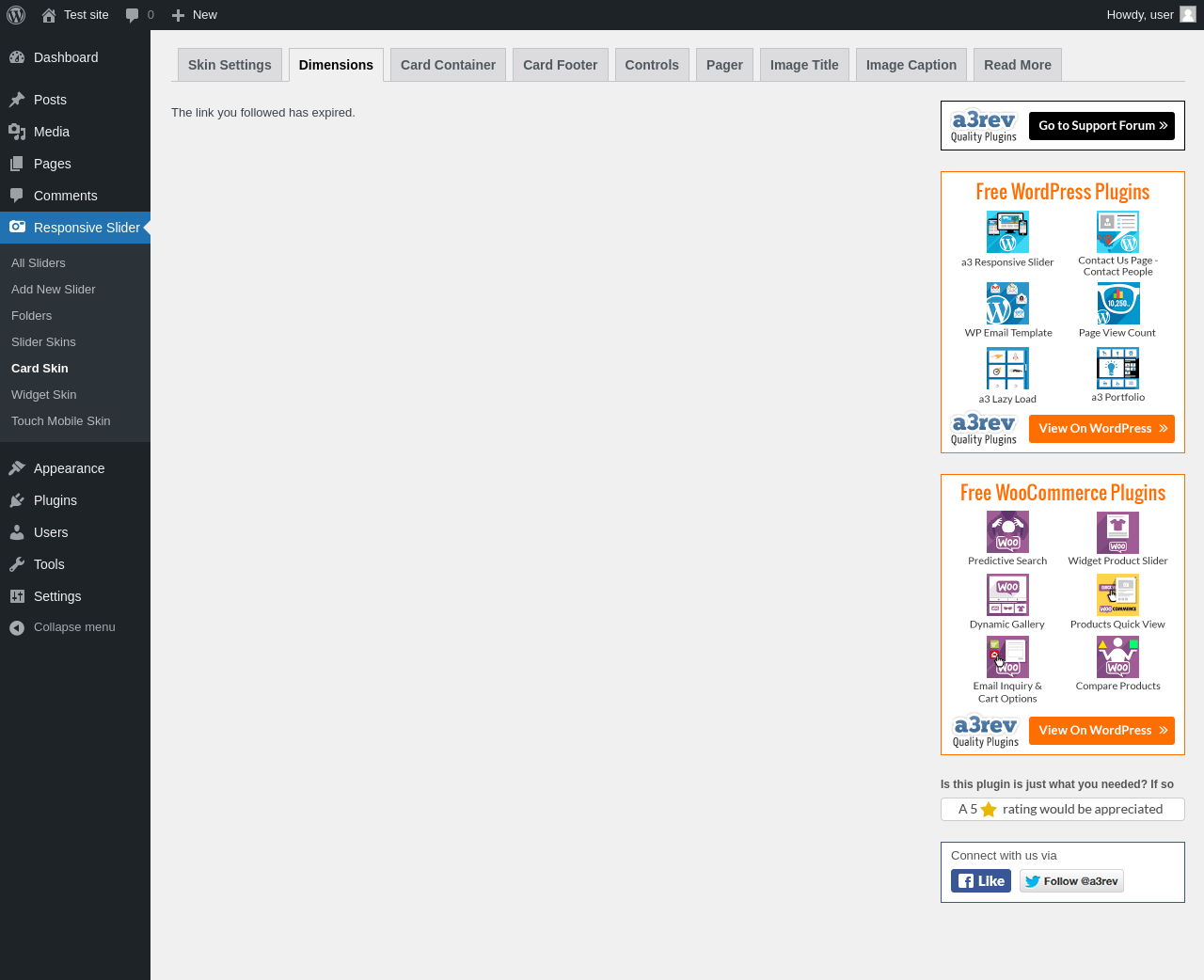Open the Image Title tab
This screenshot has width=1204, height=980.
click(x=804, y=65)
